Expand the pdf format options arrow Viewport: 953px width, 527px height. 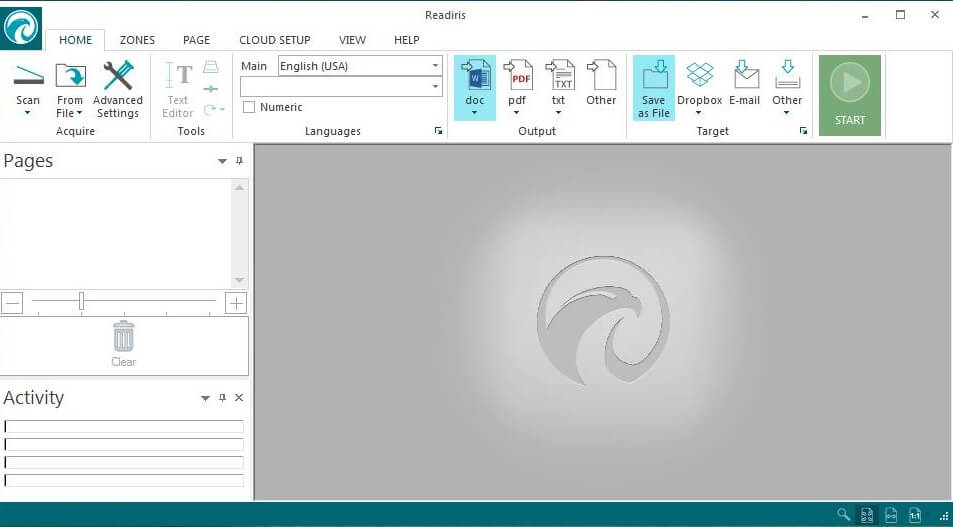click(x=517, y=113)
